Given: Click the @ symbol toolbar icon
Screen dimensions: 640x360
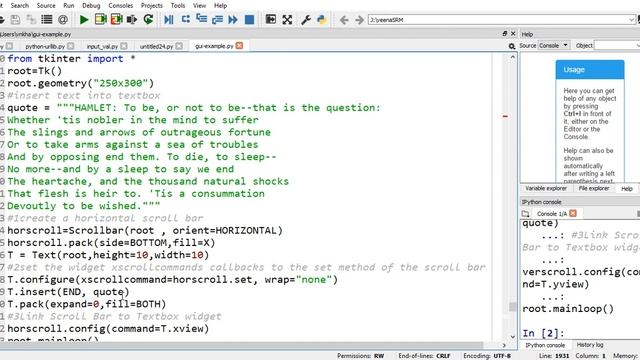Looking at the screenshot, I should click(62, 19).
